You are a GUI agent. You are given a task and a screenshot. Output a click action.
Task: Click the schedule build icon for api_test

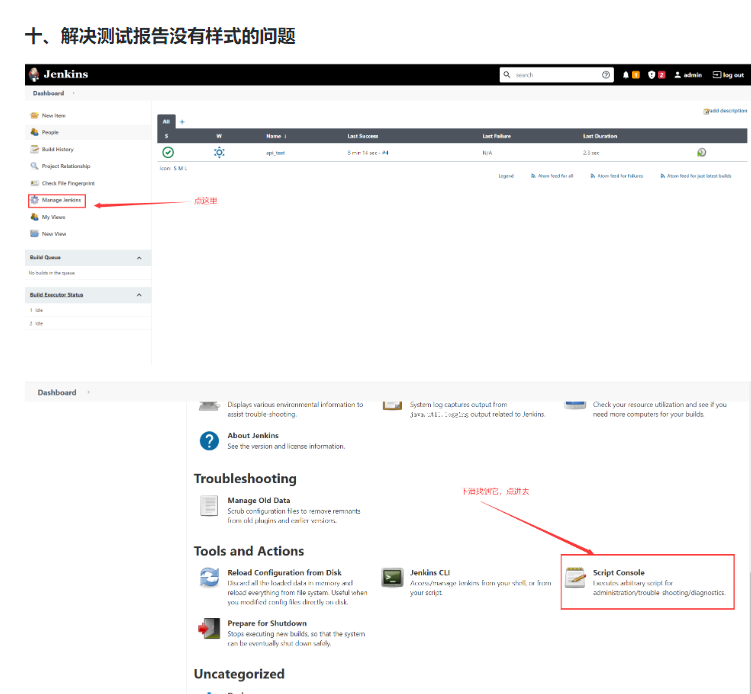tap(701, 152)
